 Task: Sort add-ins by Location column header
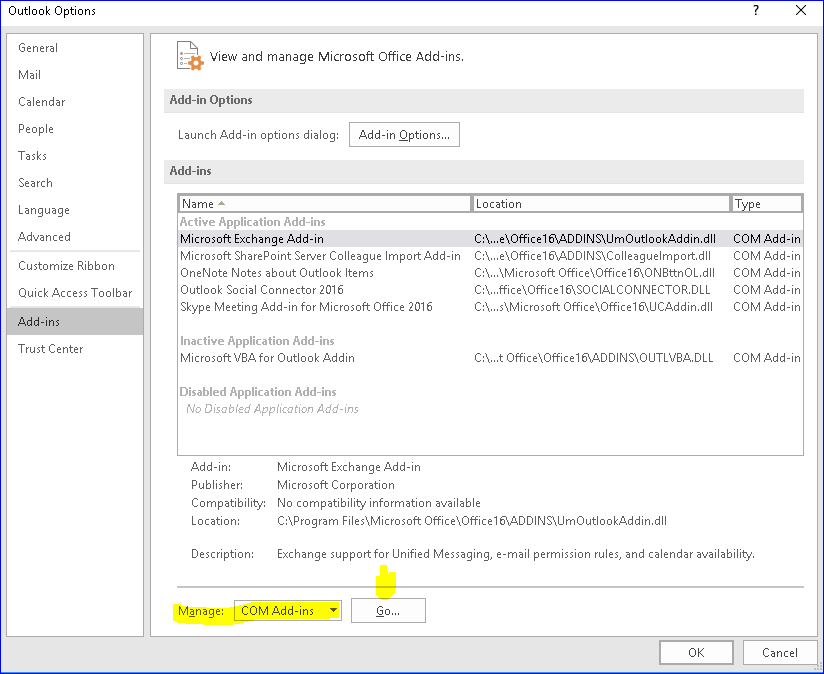click(x=601, y=204)
